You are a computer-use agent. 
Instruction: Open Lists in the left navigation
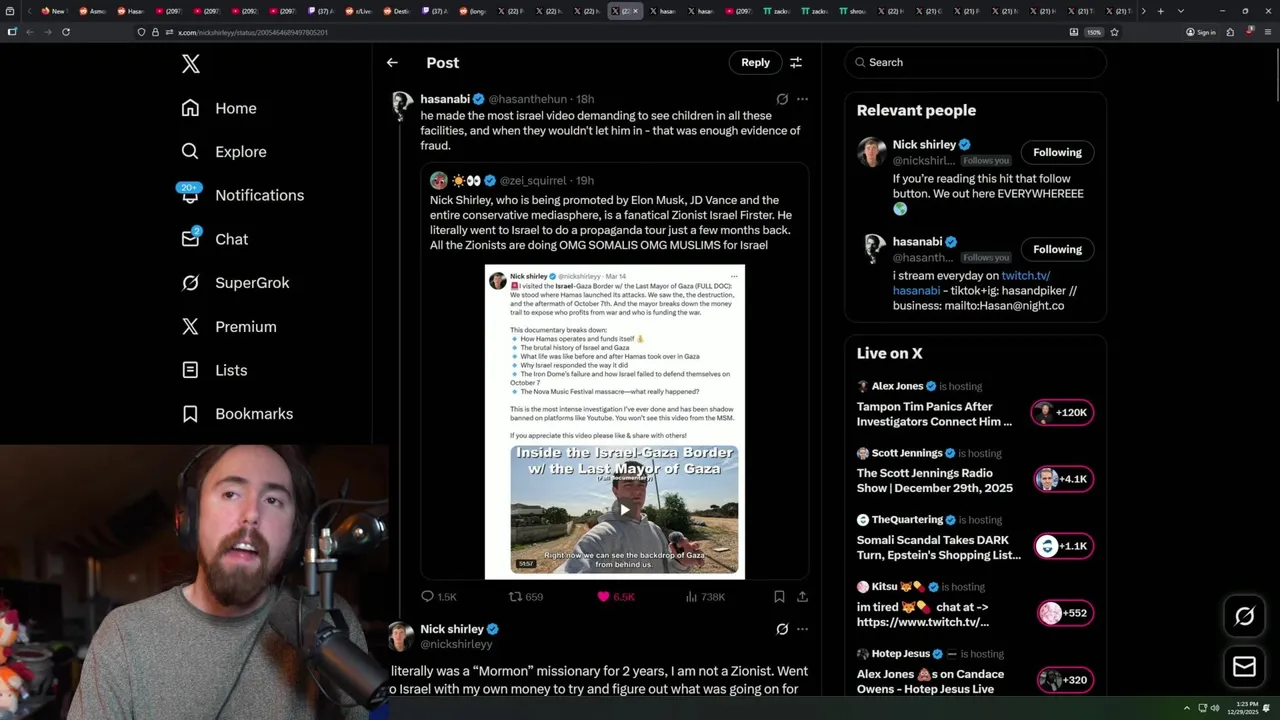(x=214, y=370)
